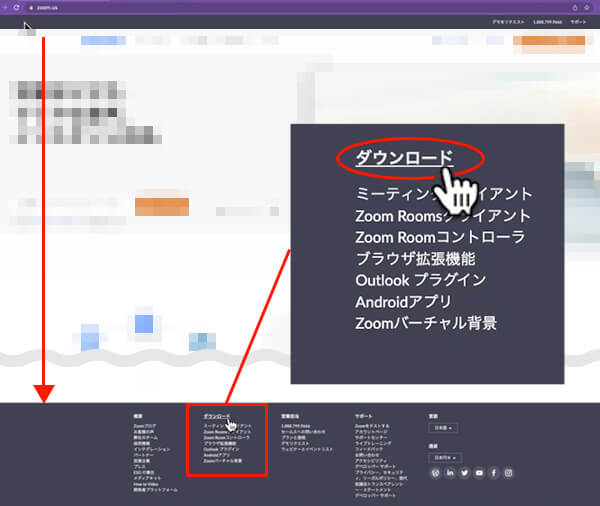Open Zoom's YouTube icon in the footer

(x=479, y=473)
